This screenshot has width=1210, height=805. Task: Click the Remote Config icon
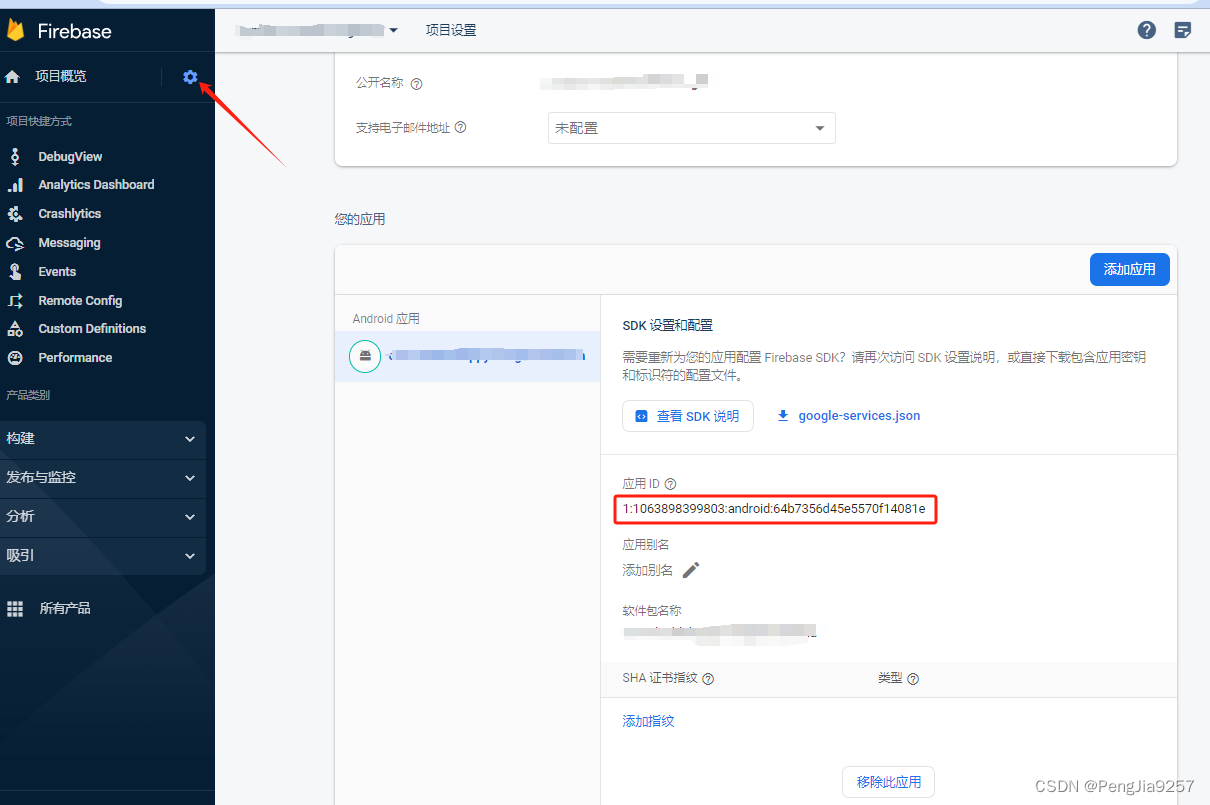click(15, 301)
